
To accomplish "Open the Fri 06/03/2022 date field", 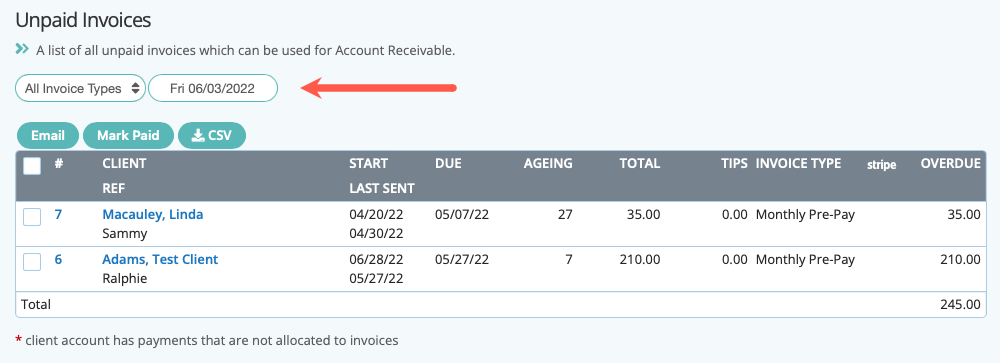I will (213, 89).
